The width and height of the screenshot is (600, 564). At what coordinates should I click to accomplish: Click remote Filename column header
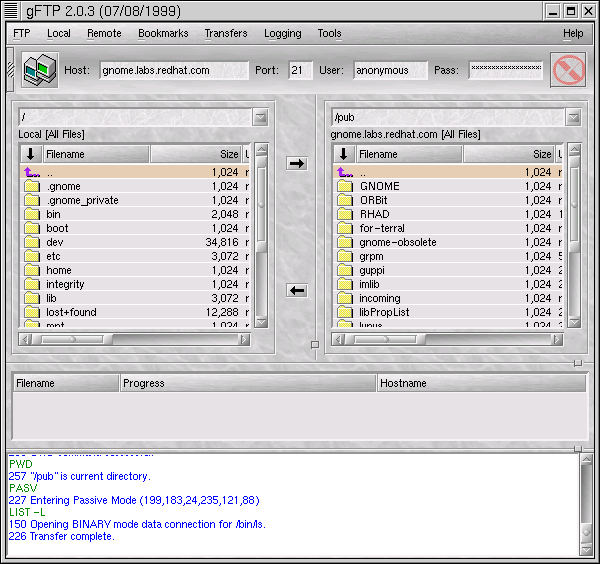[409, 154]
